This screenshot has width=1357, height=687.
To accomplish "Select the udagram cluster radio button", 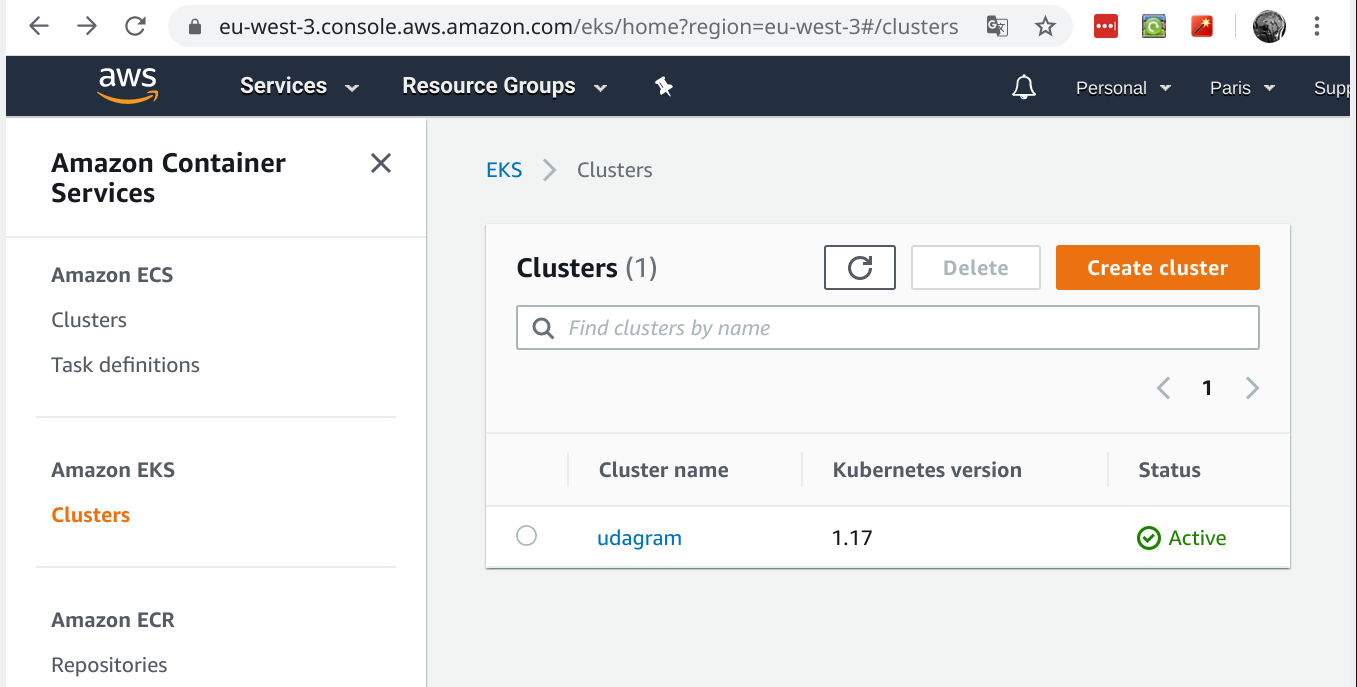I will 526,536.
